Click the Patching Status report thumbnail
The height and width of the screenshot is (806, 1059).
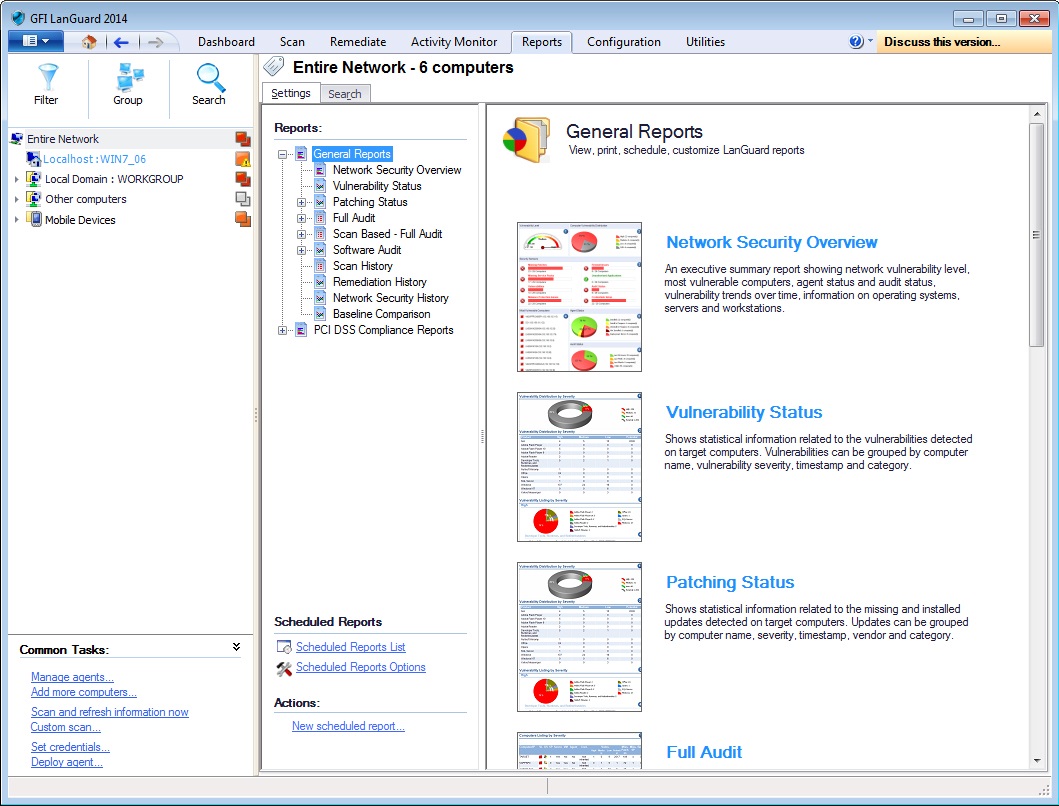pyautogui.click(x=579, y=637)
